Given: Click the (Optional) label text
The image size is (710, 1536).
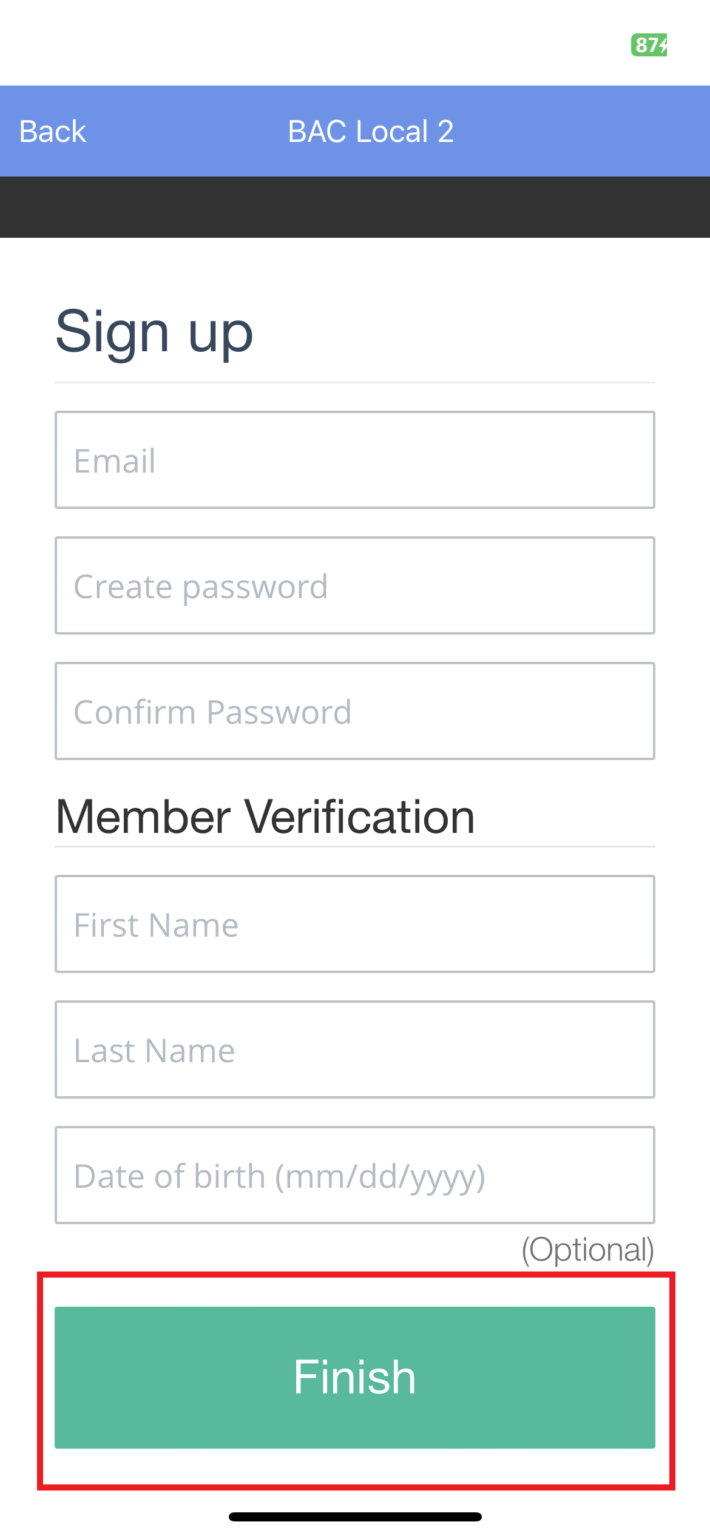Looking at the screenshot, I should (587, 1249).
